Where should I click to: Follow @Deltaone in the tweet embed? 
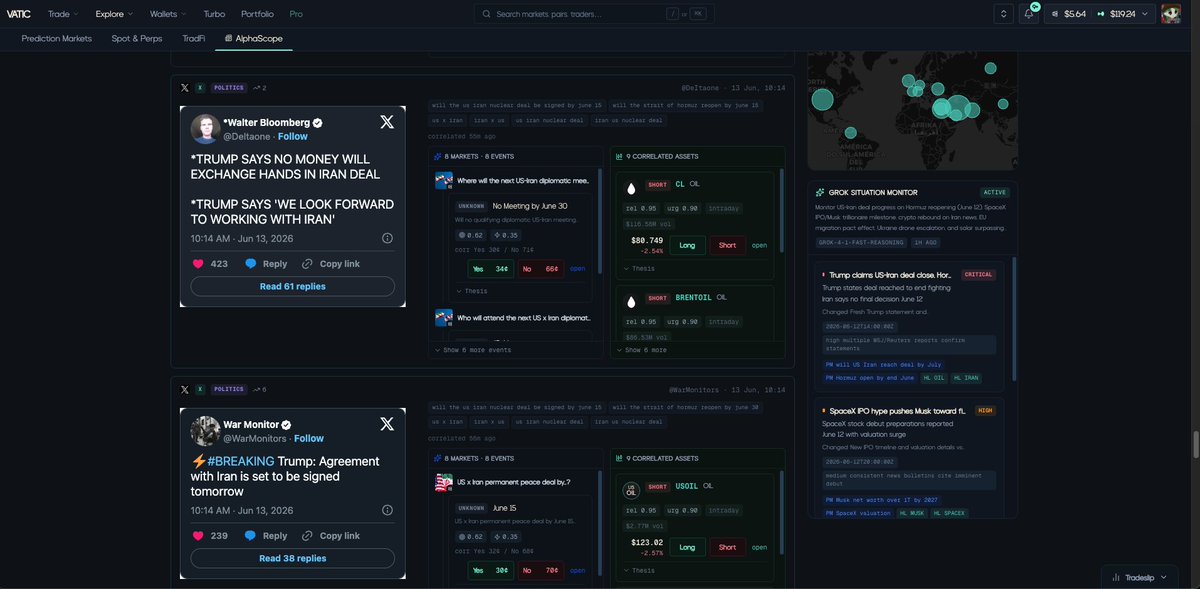tap(293, 136)
